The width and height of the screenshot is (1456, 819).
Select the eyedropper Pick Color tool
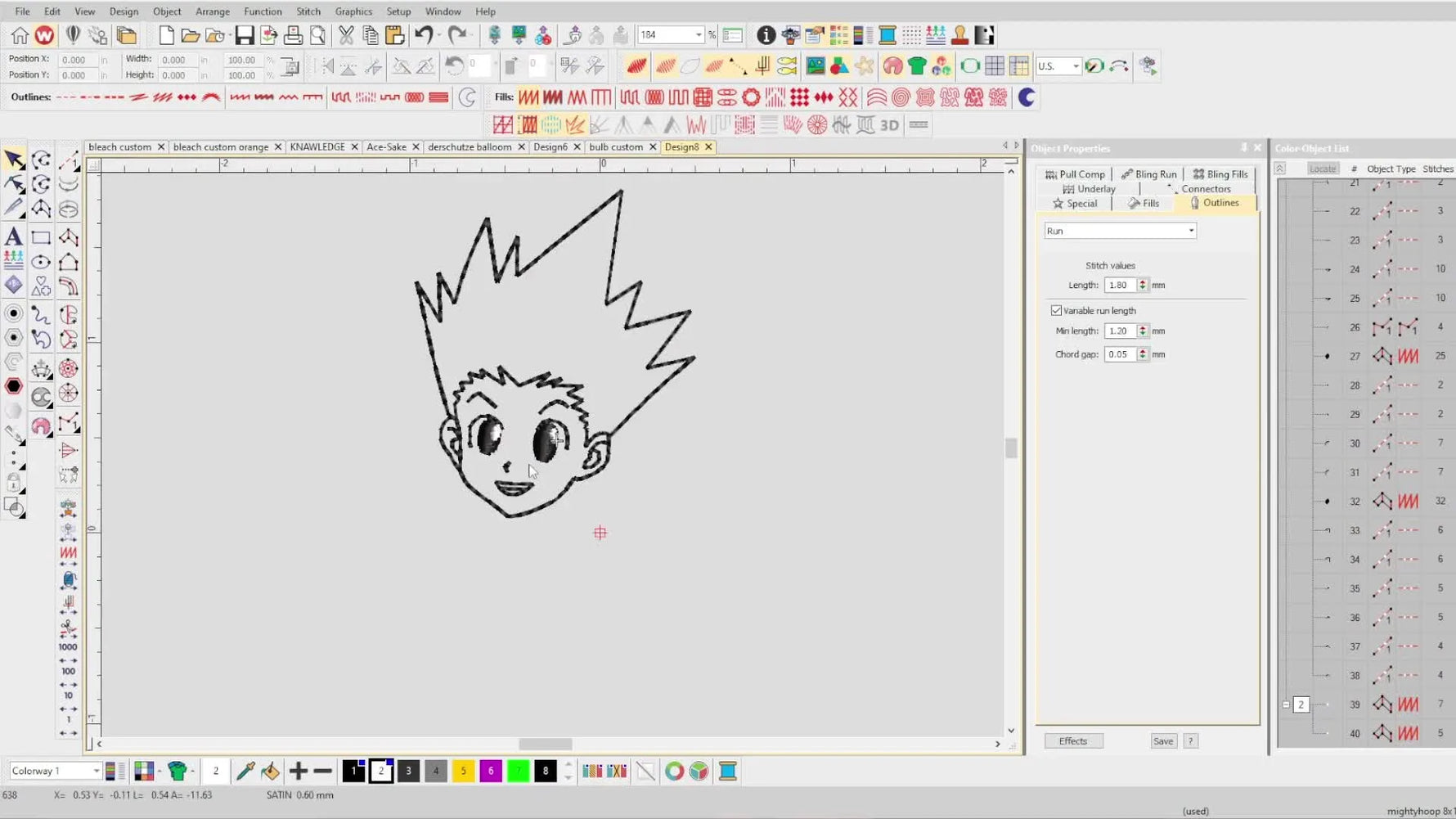click(x=245, y=771)
